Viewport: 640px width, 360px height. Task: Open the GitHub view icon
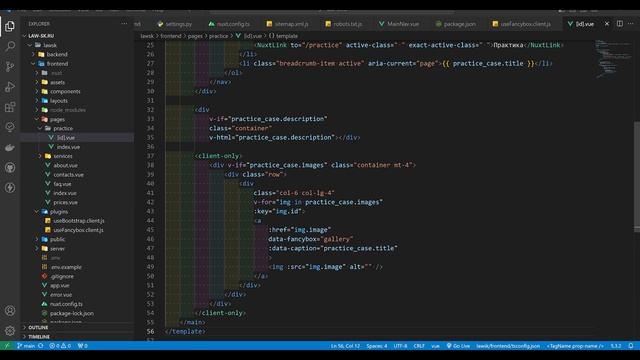10,167
